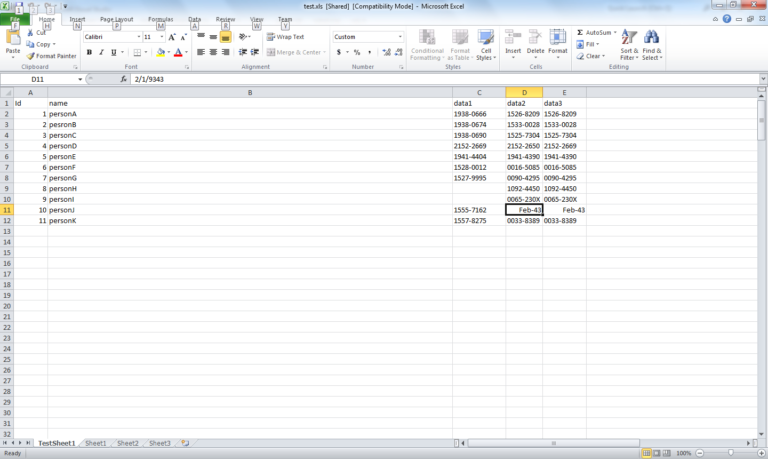The width and height of the screenshot is (768, 459).
Task: Expand the Calibri font name dropdown
Action: (x=139, y=37)
